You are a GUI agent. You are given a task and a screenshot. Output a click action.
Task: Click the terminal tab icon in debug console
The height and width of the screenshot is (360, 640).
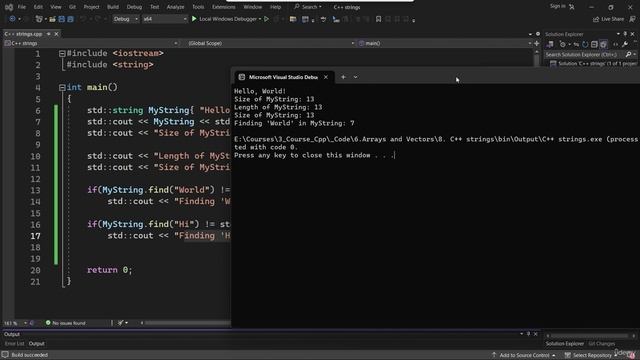click(x=242, y=77)
